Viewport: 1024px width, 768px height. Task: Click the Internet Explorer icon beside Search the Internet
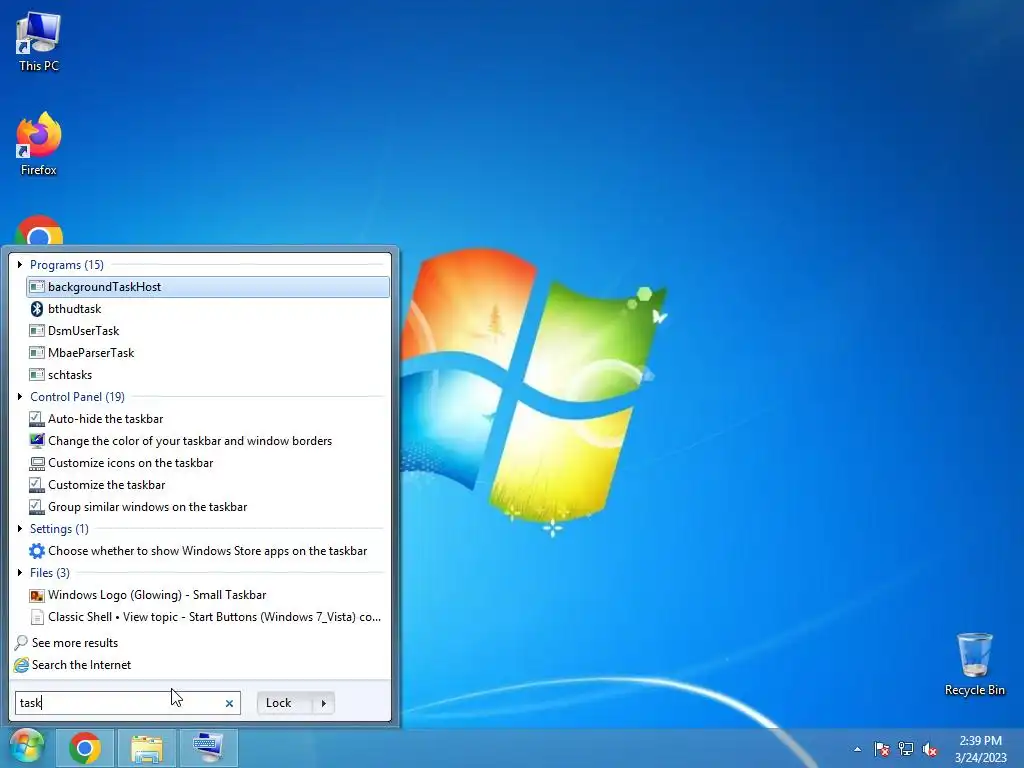click(x=21, y=665)
